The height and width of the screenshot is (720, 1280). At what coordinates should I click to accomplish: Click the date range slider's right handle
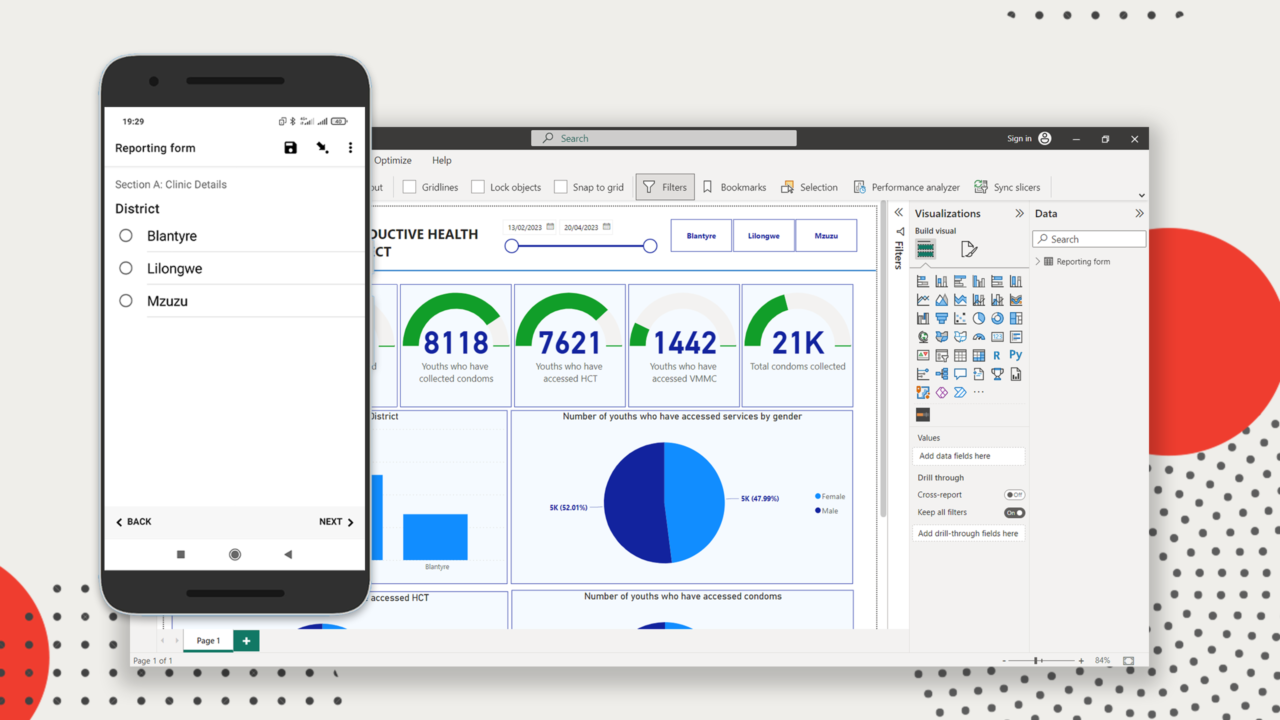pos(650,246)
